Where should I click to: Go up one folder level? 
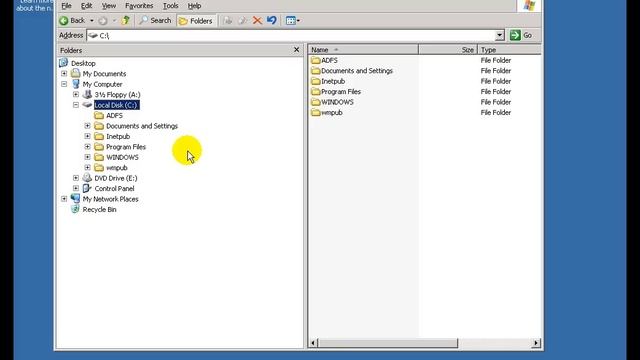pyautogui.click(x=125, y=20)
